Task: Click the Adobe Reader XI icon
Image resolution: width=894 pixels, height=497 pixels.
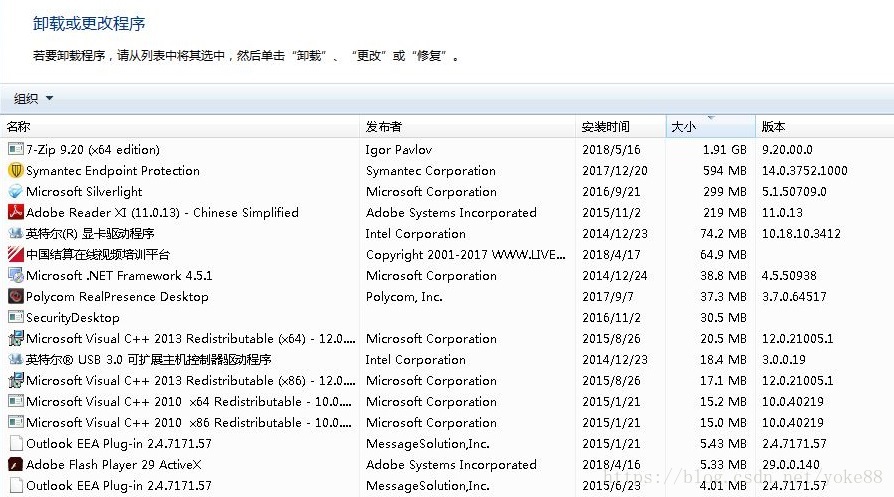Action: 16,212
